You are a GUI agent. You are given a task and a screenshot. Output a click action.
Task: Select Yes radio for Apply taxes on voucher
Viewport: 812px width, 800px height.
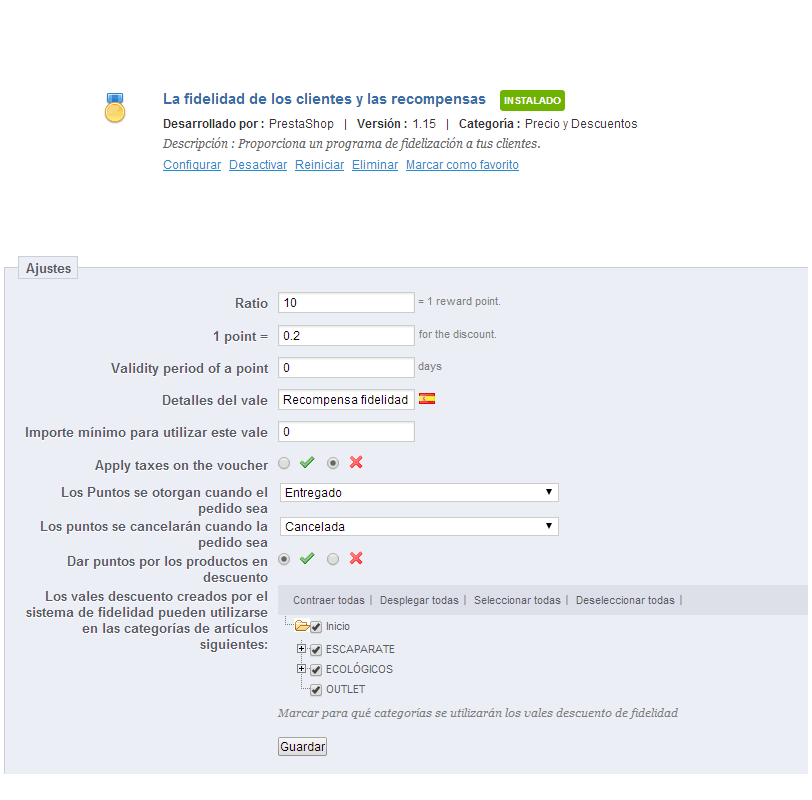coord(284,463)
